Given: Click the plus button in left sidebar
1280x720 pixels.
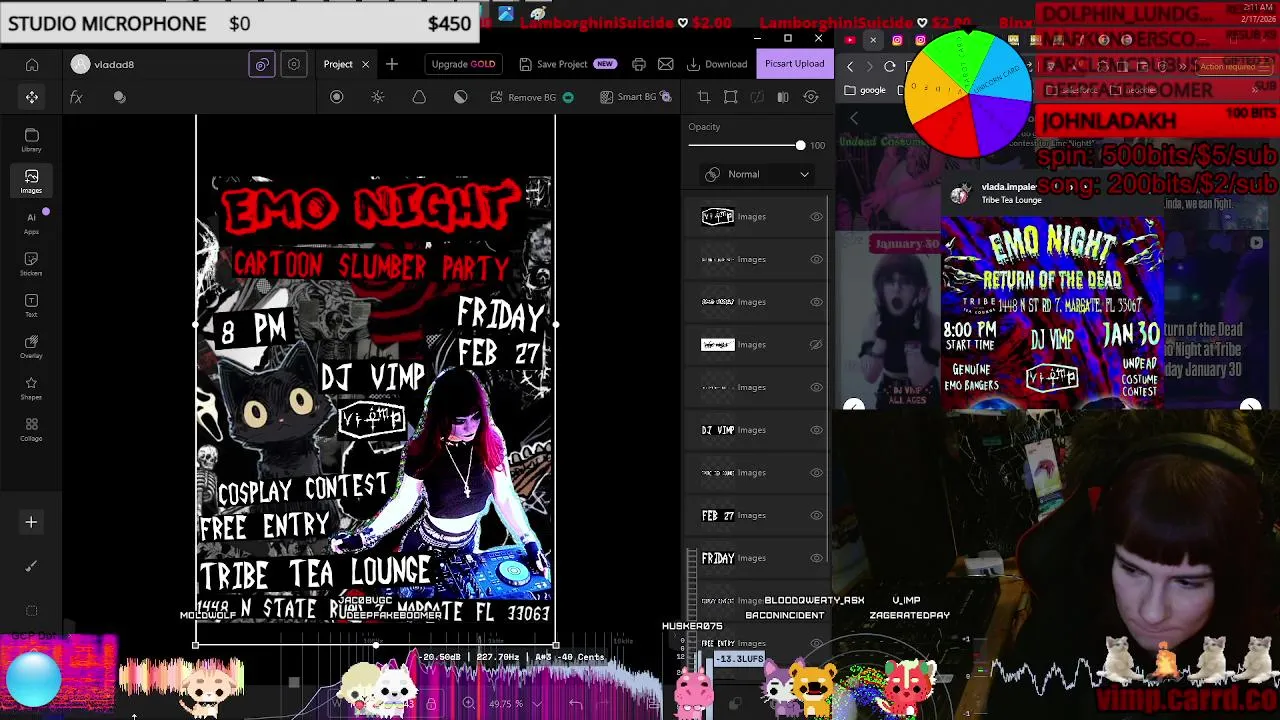Looking at the screenshot, I should pos(31,522).
